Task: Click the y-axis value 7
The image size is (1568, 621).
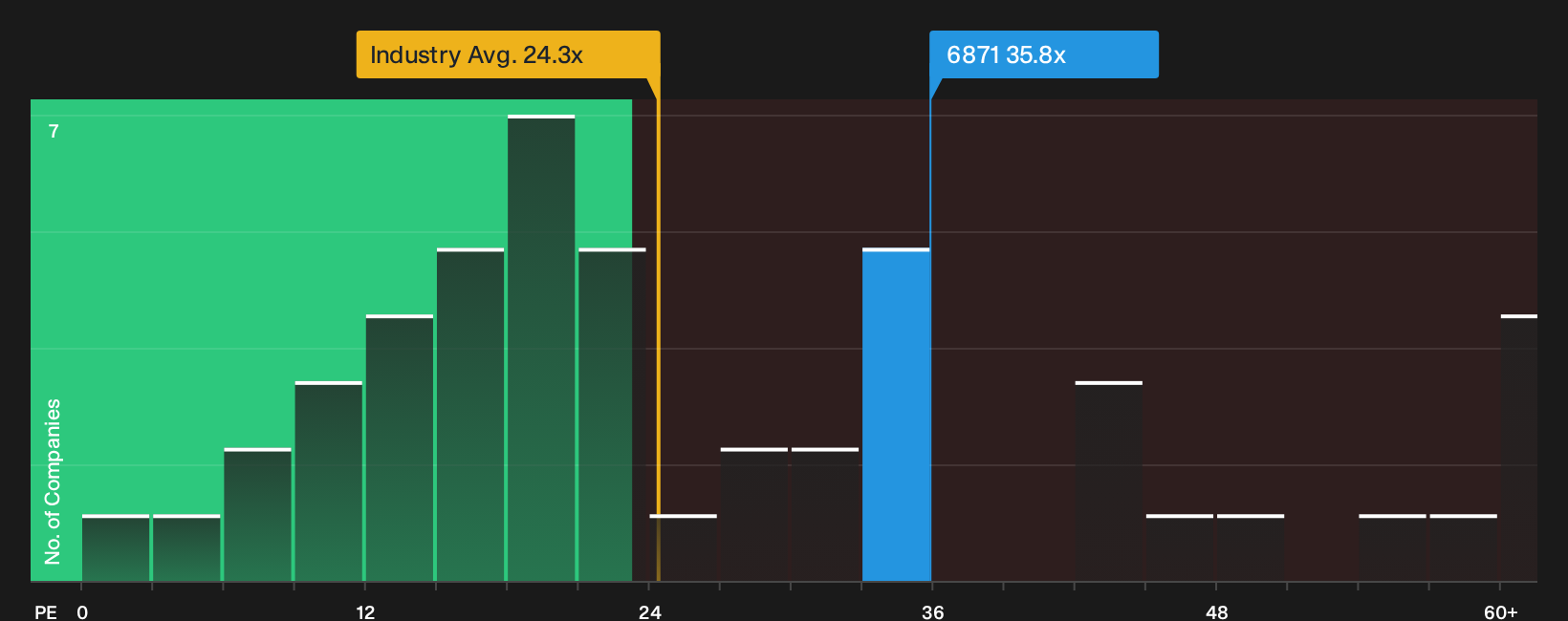Action: (54, 132)
